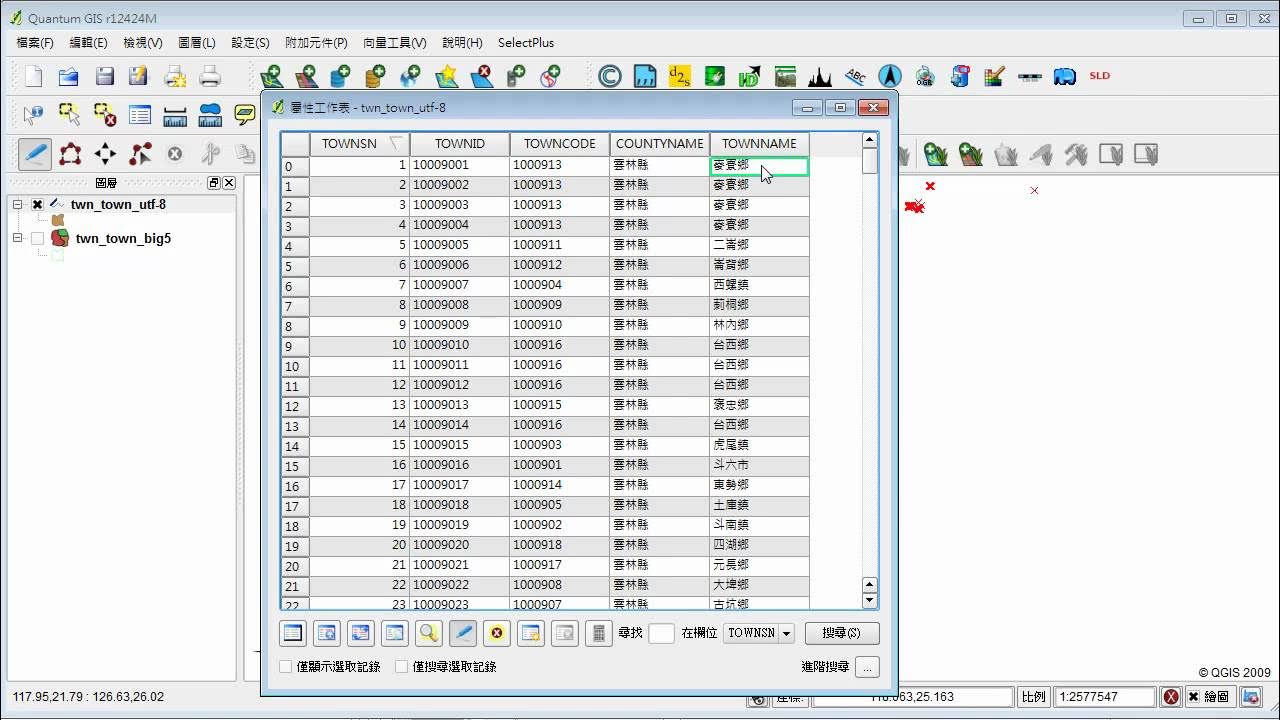Open the TOWNSN field dropdown
This screenshot has width=1280, height=720.
[x=786, y=633]
